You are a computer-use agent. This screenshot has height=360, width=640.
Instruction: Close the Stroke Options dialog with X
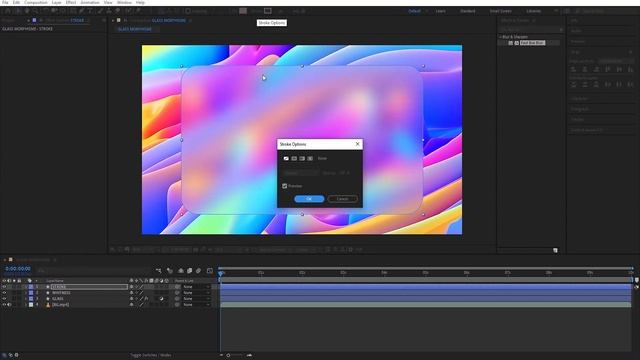click(358, 144)
